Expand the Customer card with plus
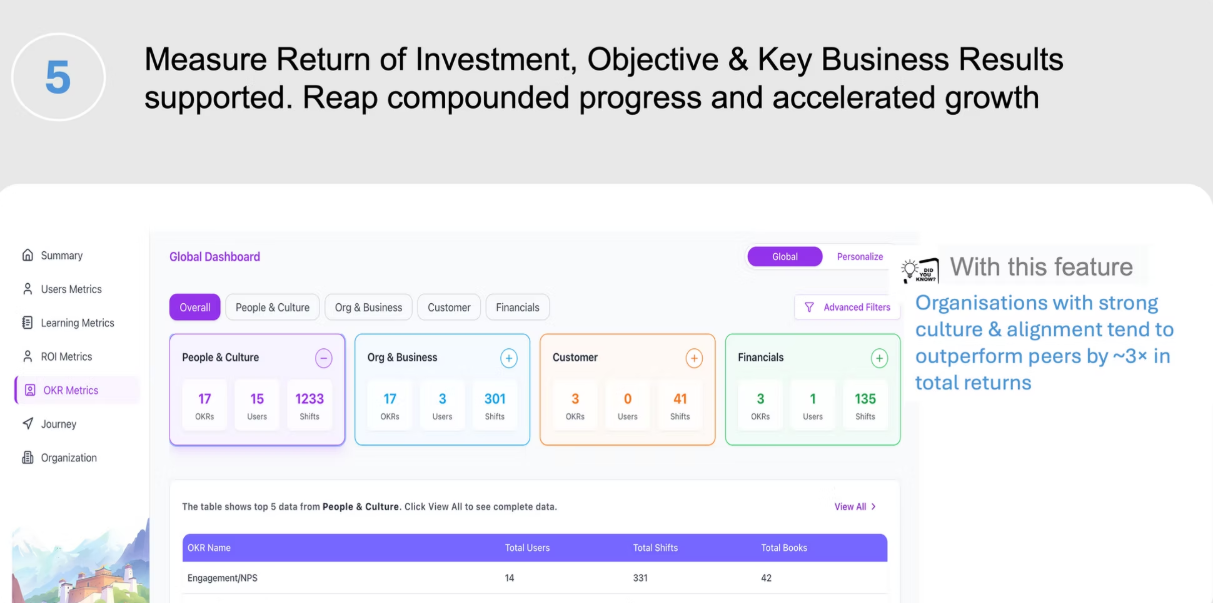The image size is (1213, 603). 694,358
